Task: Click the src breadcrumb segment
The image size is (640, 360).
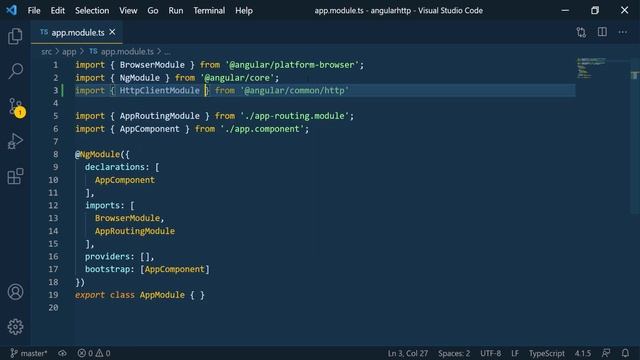Action: tap(46, 51)
